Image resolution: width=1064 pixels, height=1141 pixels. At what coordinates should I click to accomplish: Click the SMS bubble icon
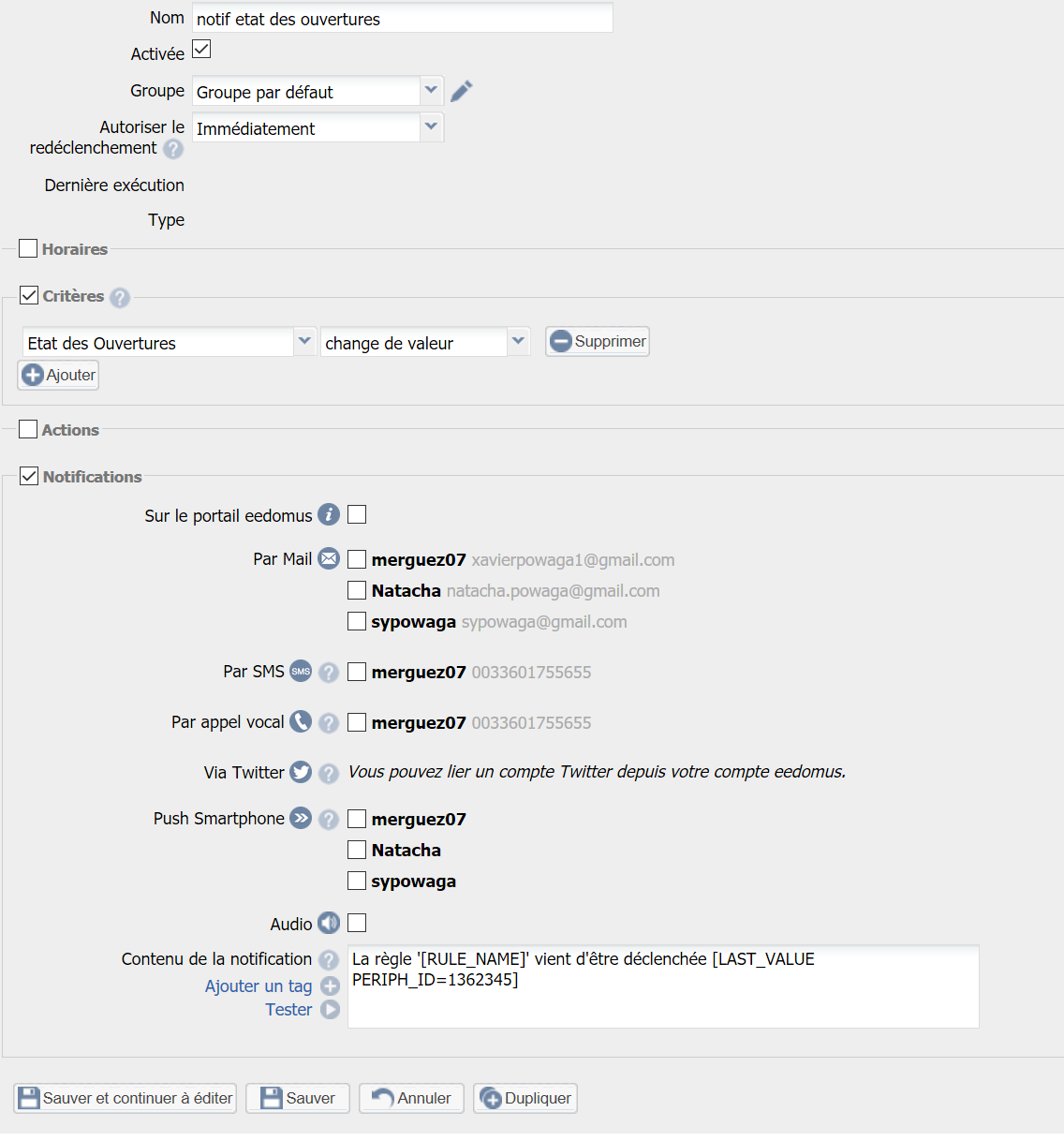pyautogui.click(x=301, y=671)
